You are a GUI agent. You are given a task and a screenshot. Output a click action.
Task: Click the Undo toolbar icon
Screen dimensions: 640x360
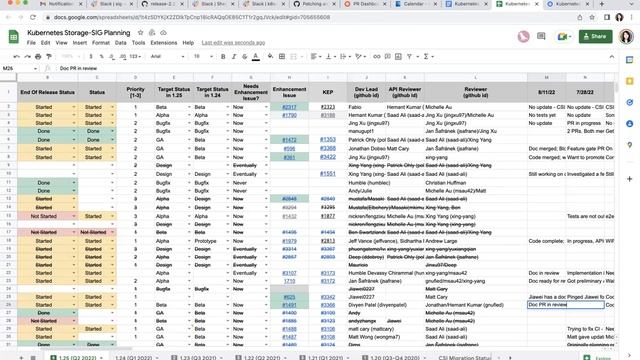pos(16,56)
